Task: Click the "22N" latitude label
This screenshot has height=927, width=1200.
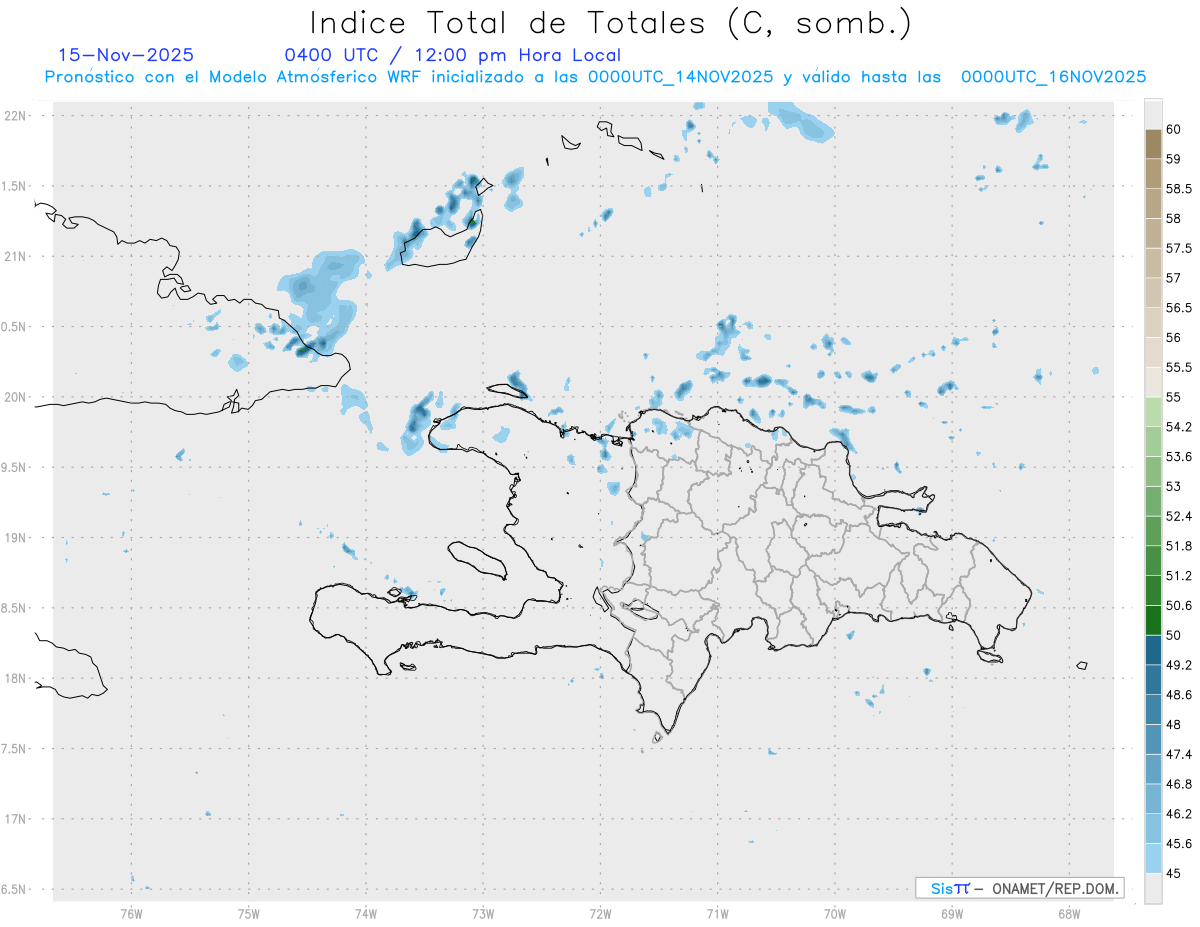Action: pos(17,115)
